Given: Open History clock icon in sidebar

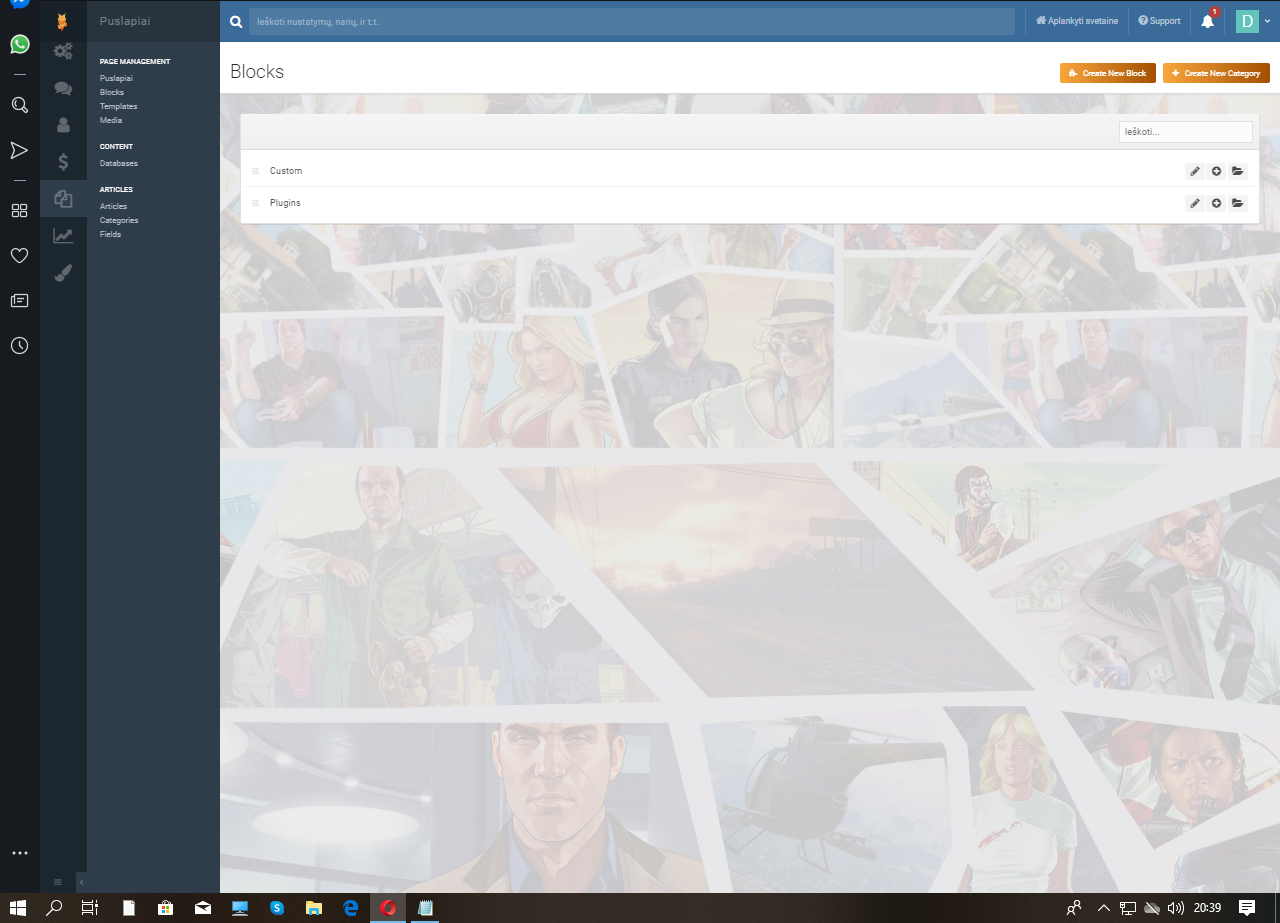Looking at the screenshot, I should click(19, 345).
